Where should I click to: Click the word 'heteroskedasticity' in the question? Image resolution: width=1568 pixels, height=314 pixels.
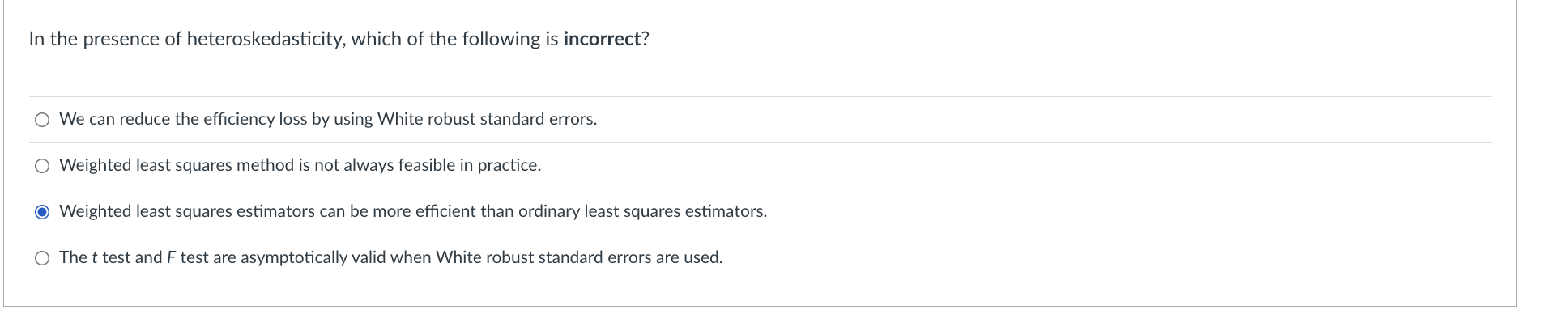coord(264,39)
